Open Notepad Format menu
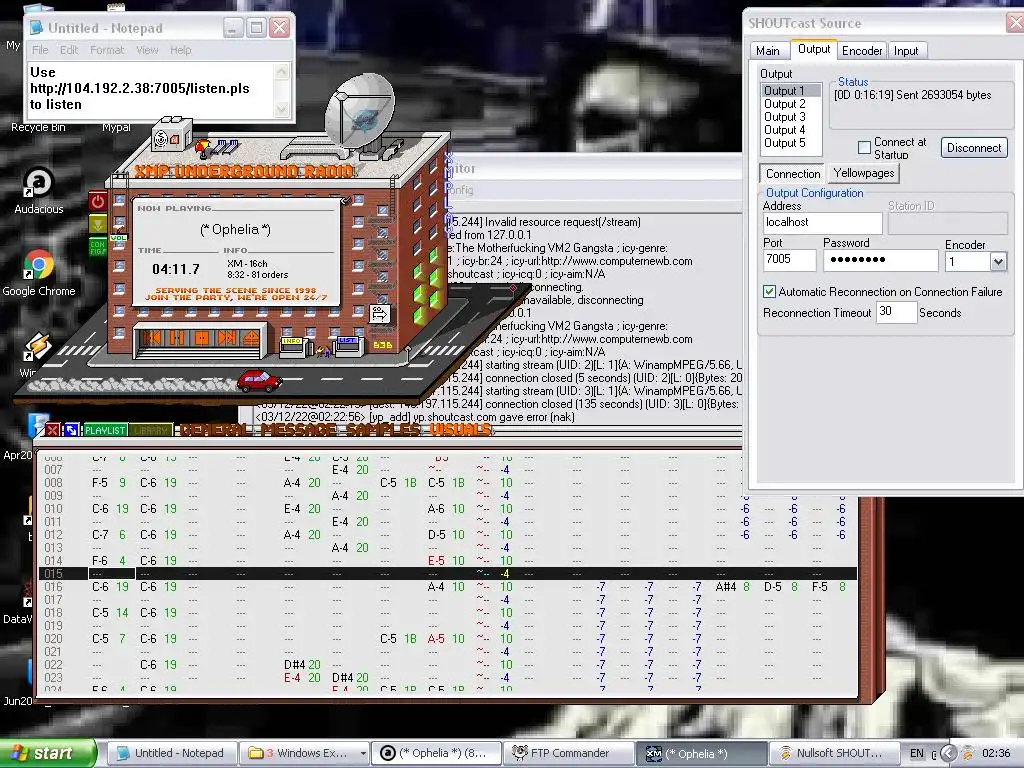 (107, 50)
